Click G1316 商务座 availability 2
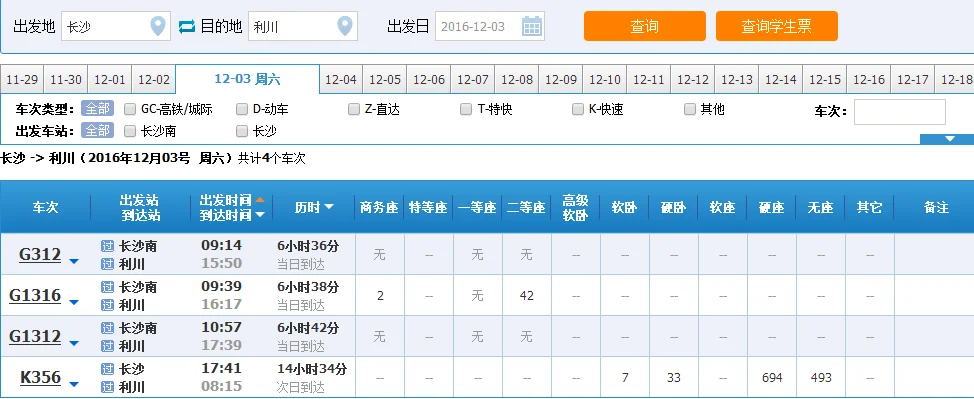Viewport: 974px width, 399px height. 380,296
